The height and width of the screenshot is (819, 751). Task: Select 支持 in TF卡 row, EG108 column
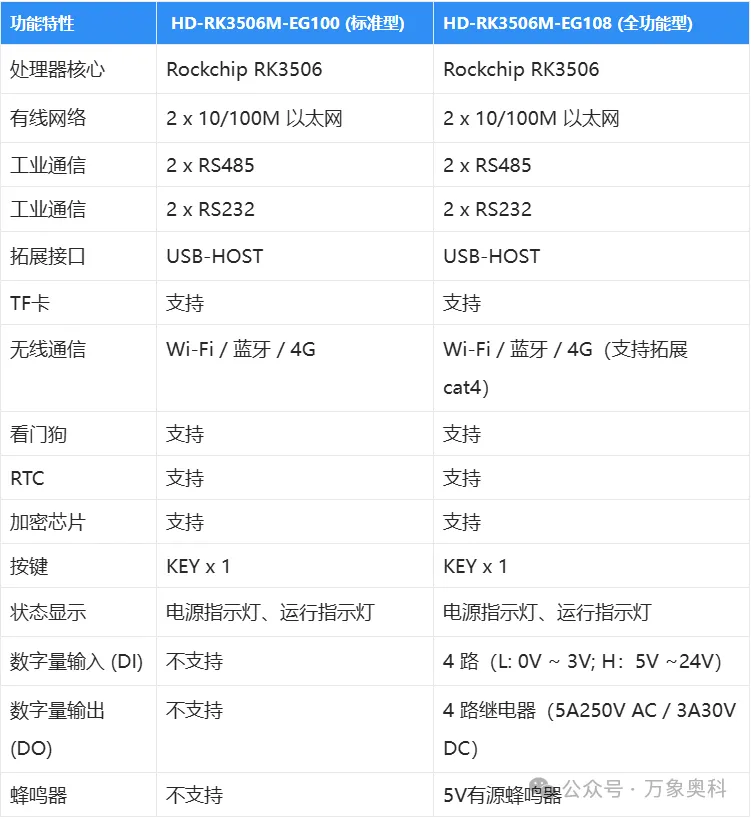pyautogui.click(x=462, y=303)
